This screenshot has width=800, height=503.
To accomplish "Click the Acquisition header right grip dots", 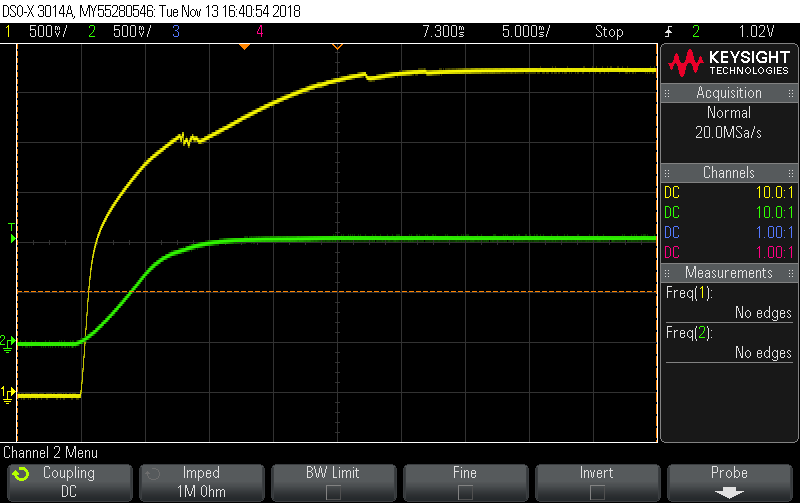I will click(790, 93).
